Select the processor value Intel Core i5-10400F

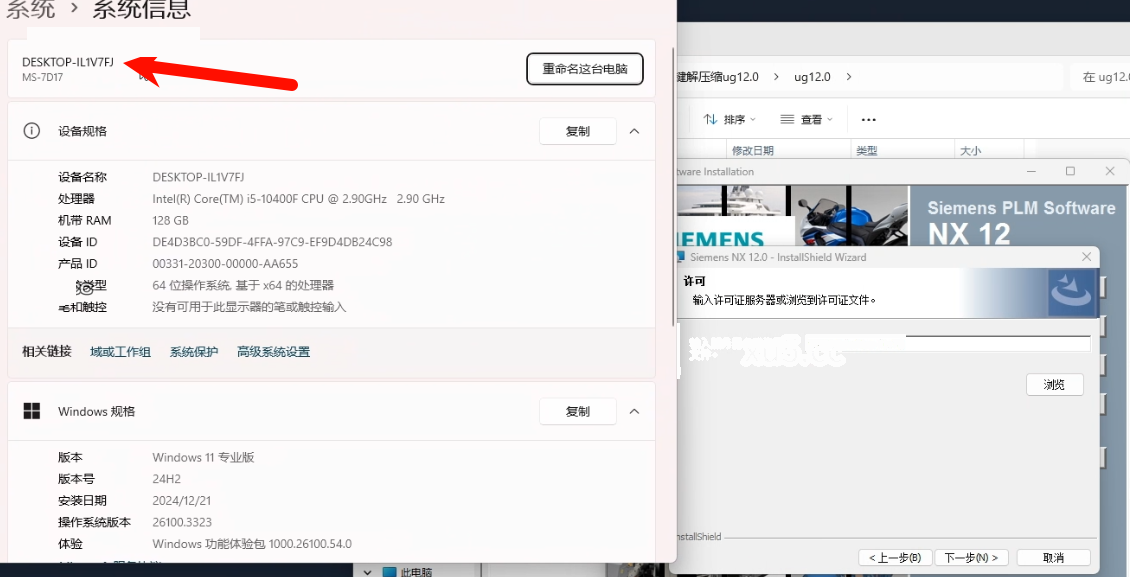point(298,199)
